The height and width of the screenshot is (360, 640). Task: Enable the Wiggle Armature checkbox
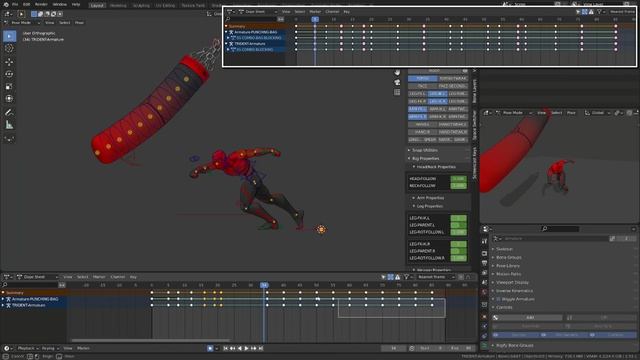click(499, 299)
